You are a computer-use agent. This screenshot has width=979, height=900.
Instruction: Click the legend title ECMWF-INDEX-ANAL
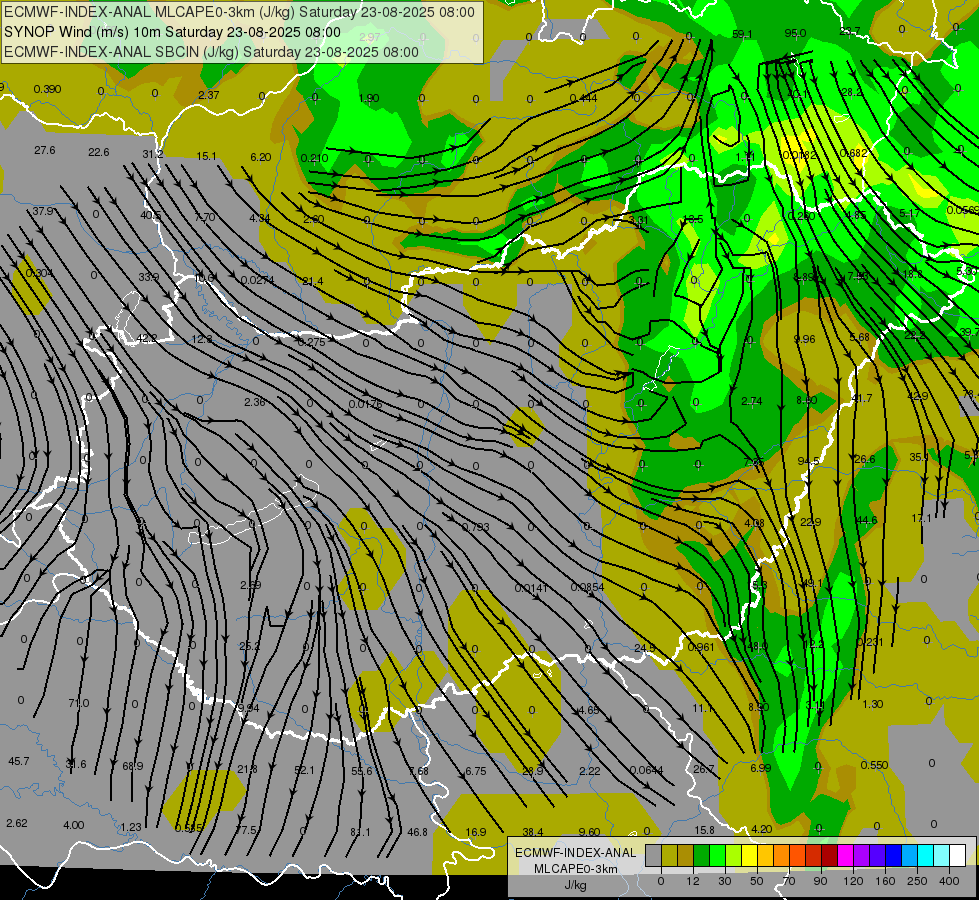[575, 853]
